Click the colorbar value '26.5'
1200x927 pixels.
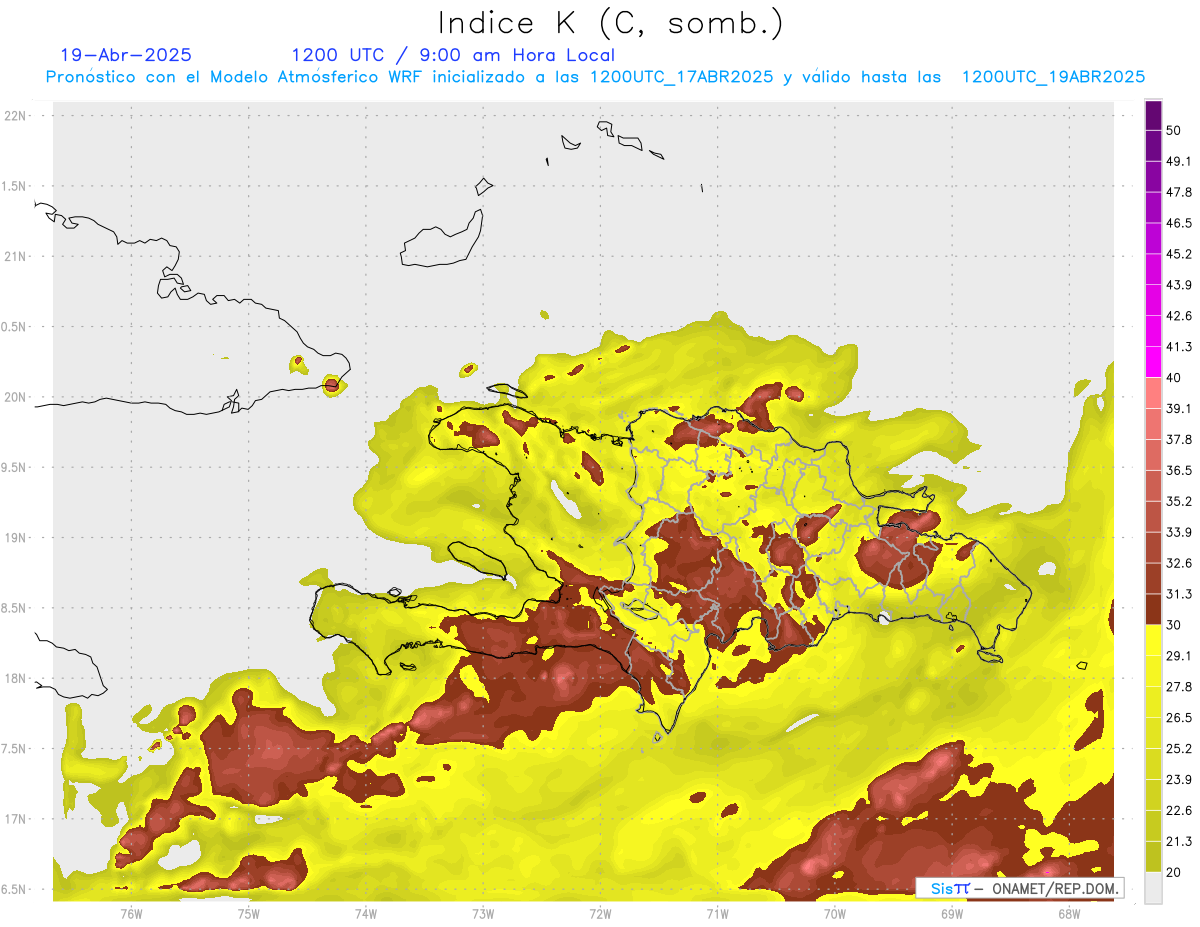[x=1178, y=718]
